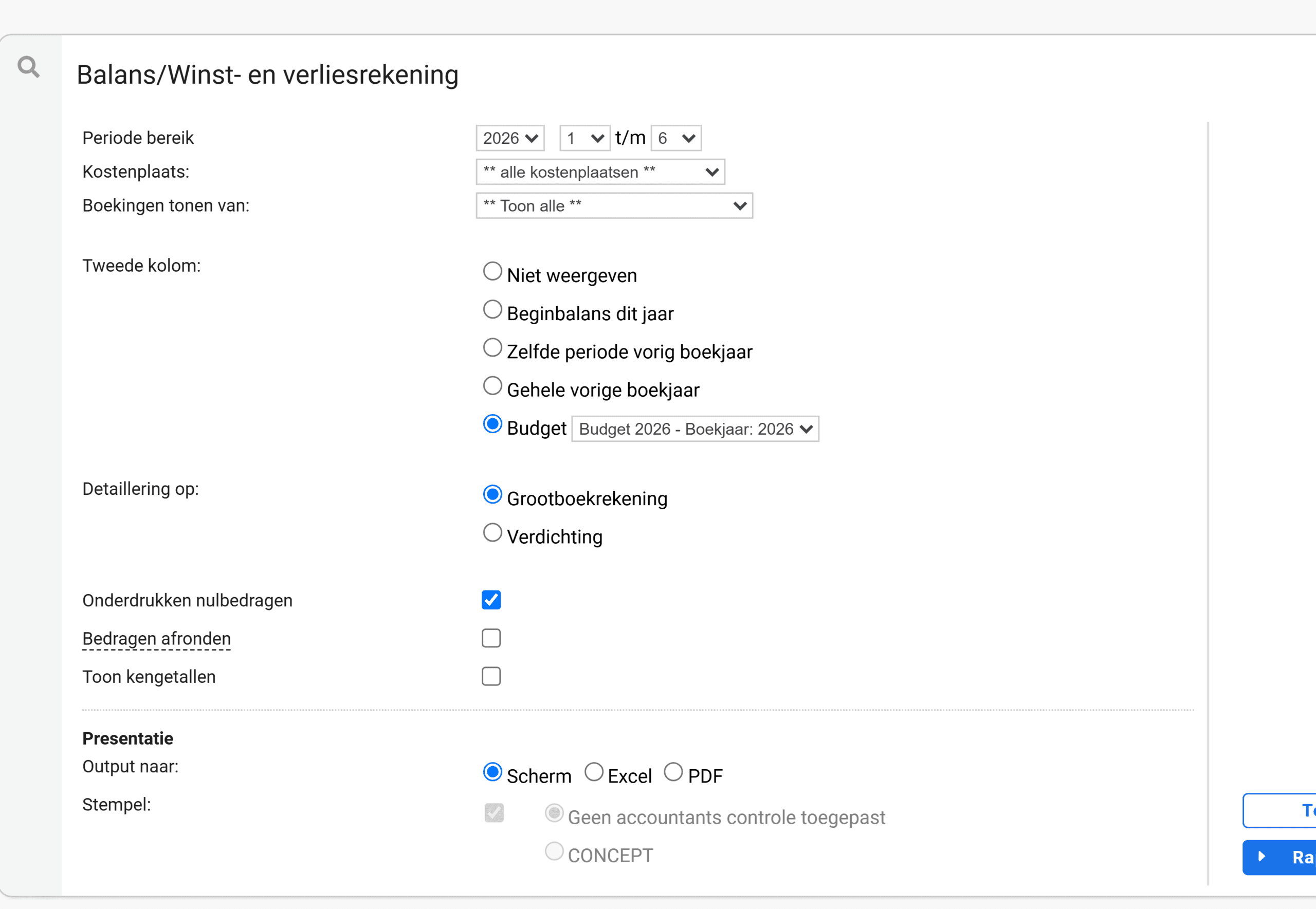Viewport: 1316px width, 909px height.
Task: Enable Bedragen afronden checkbox
Action: coord(491,638)
